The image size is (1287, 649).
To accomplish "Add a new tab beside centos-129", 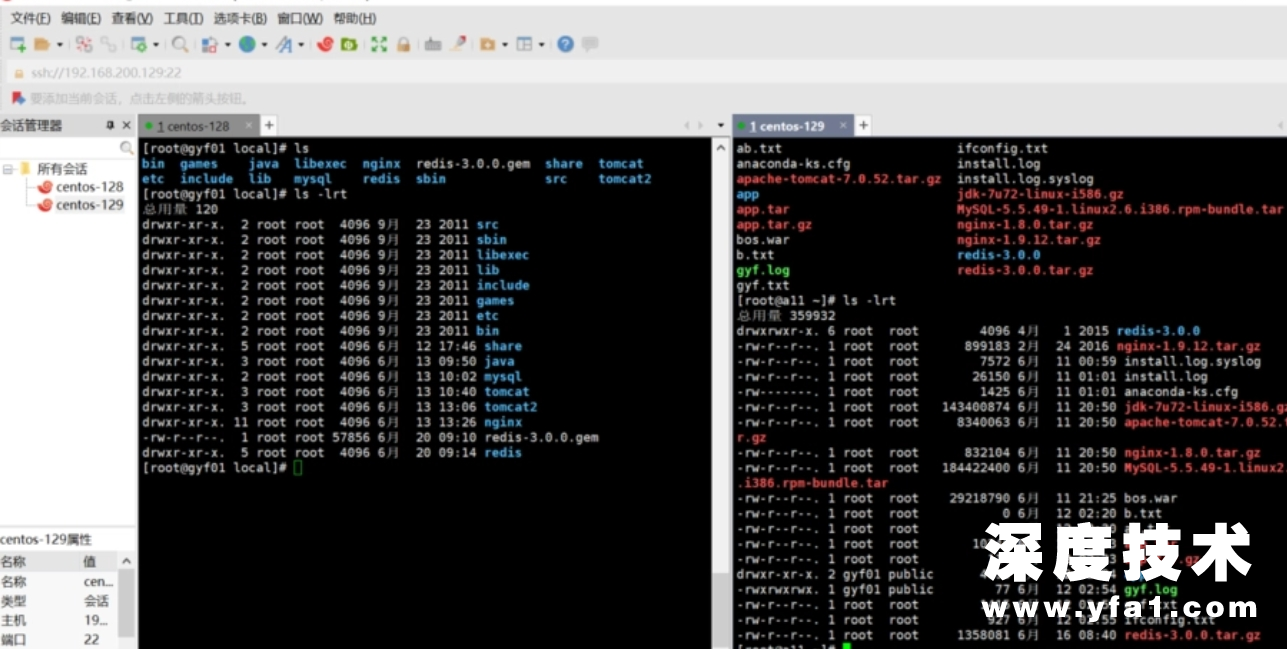I will tap(863, 125).
